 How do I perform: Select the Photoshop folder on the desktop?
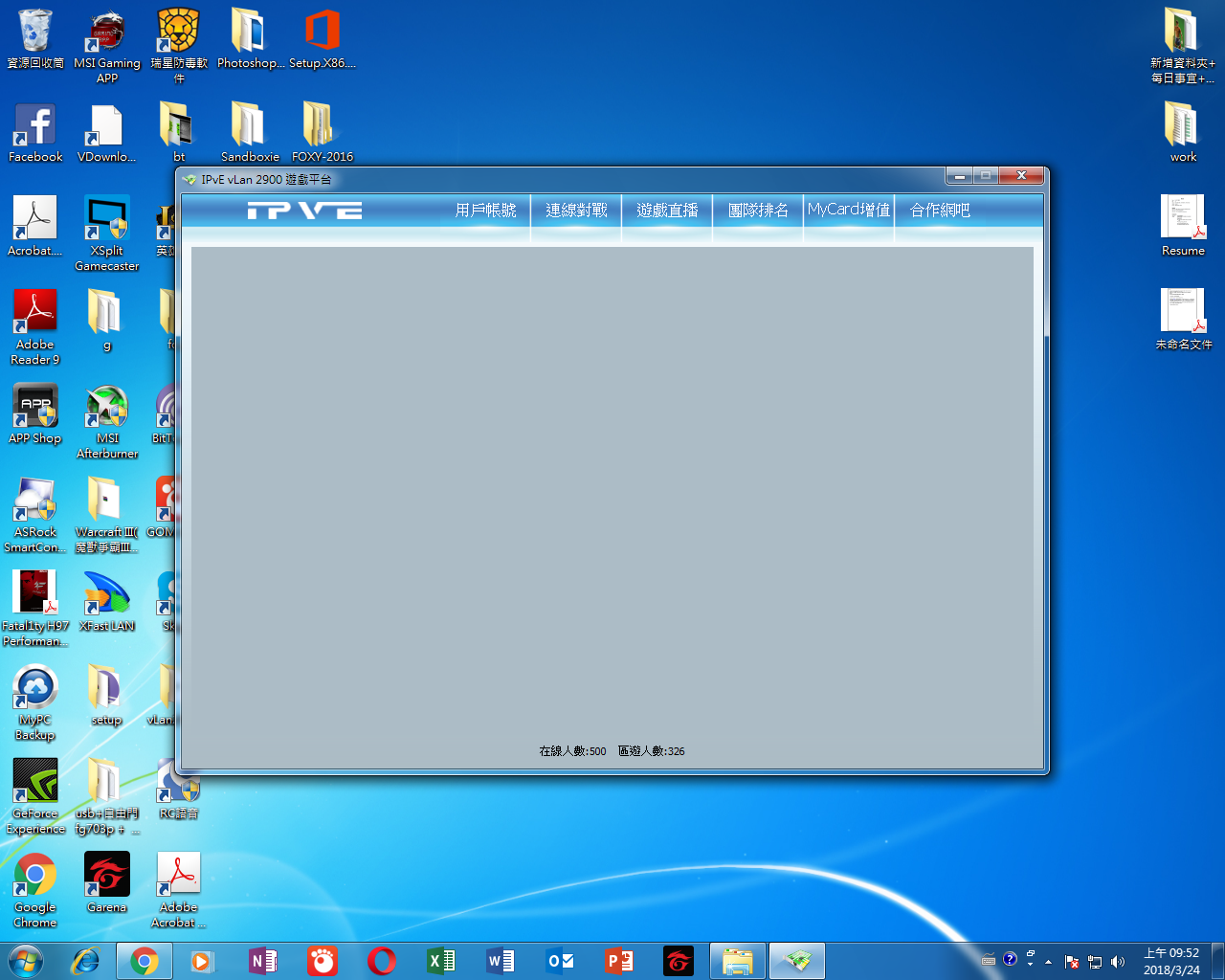[250, 40]
